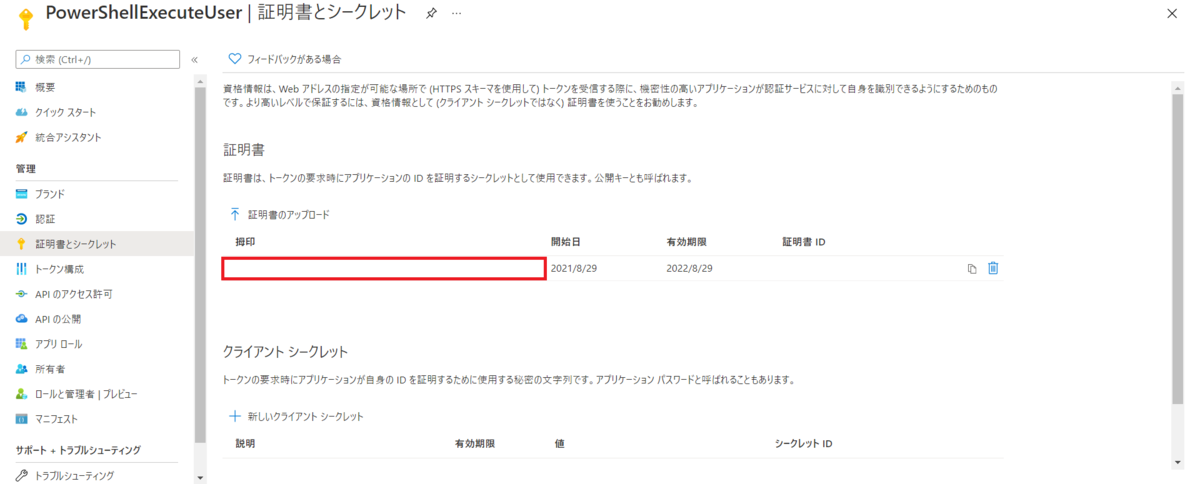Click the sidebar search field 検索 (Ctrl+/)
1200x484 pixels.
[98, 59]
